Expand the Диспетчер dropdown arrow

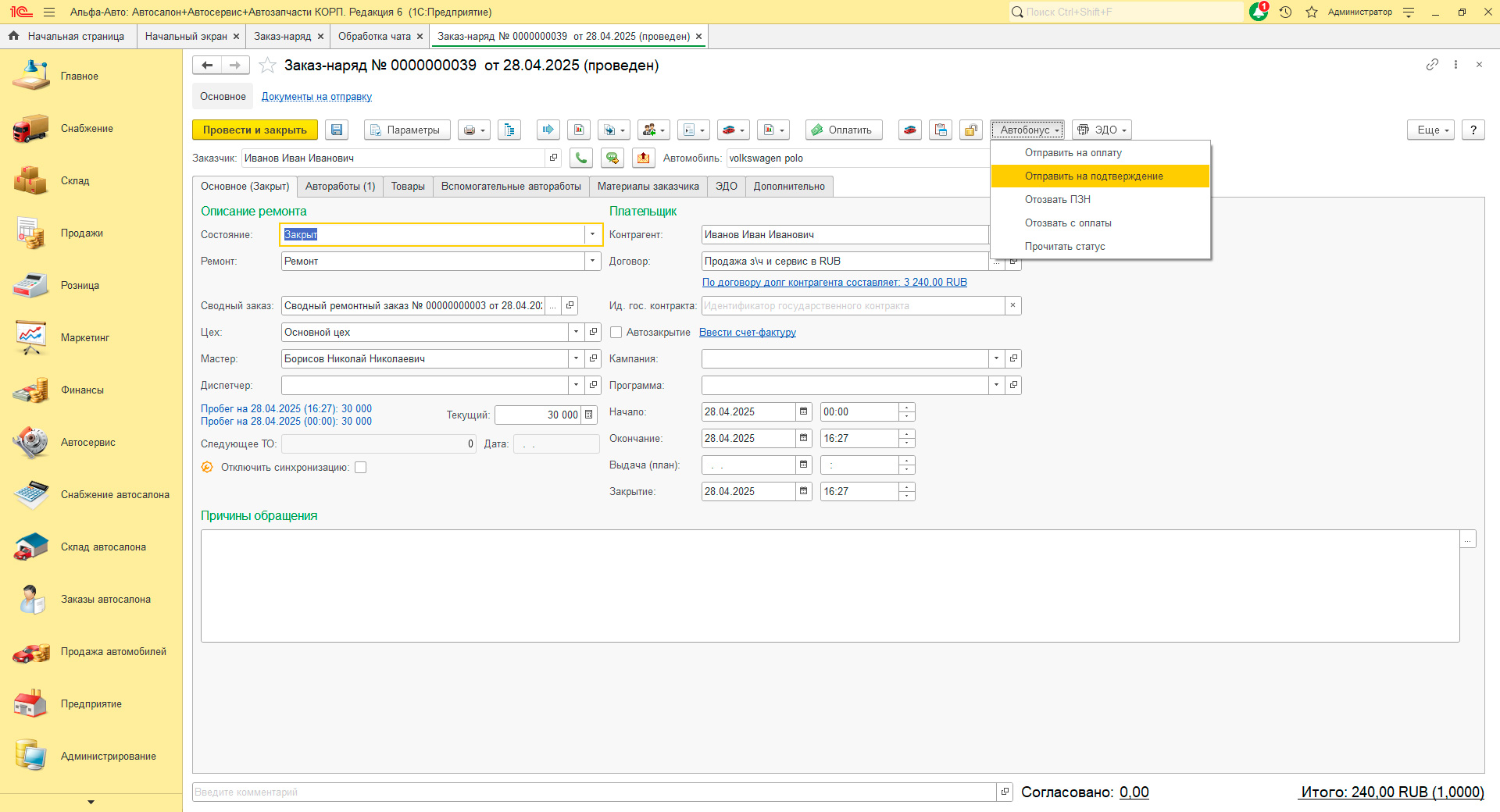[576, 385]
